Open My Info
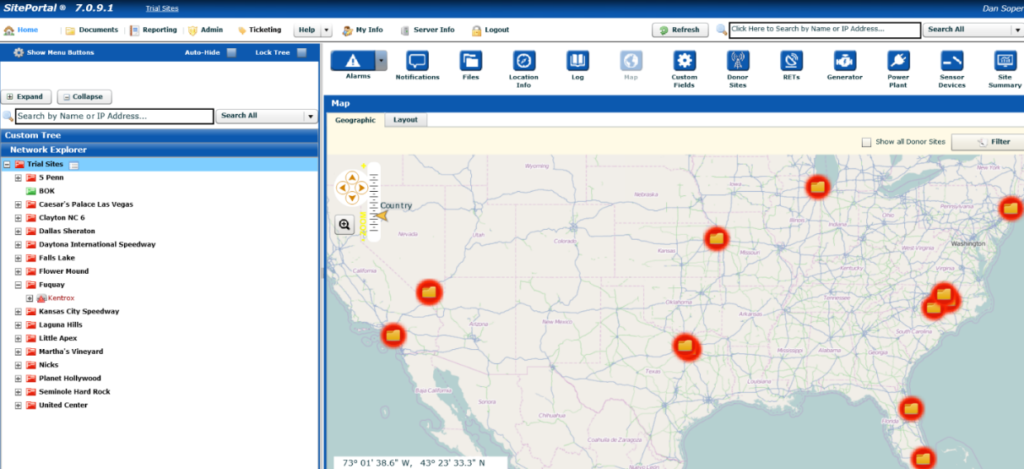 (362, 30)
